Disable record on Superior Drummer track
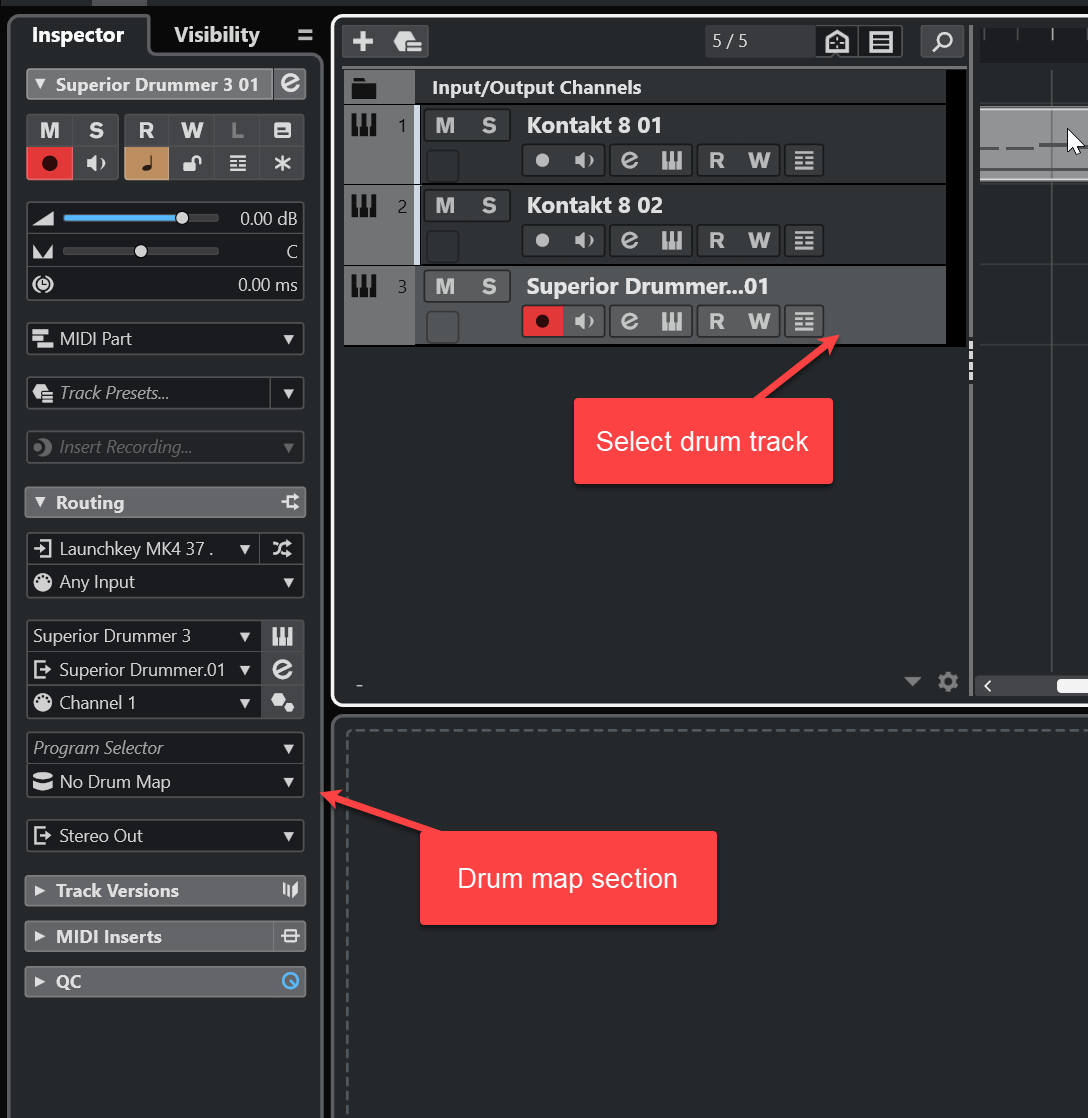The image size is (1088, 1118). (543, 321)
